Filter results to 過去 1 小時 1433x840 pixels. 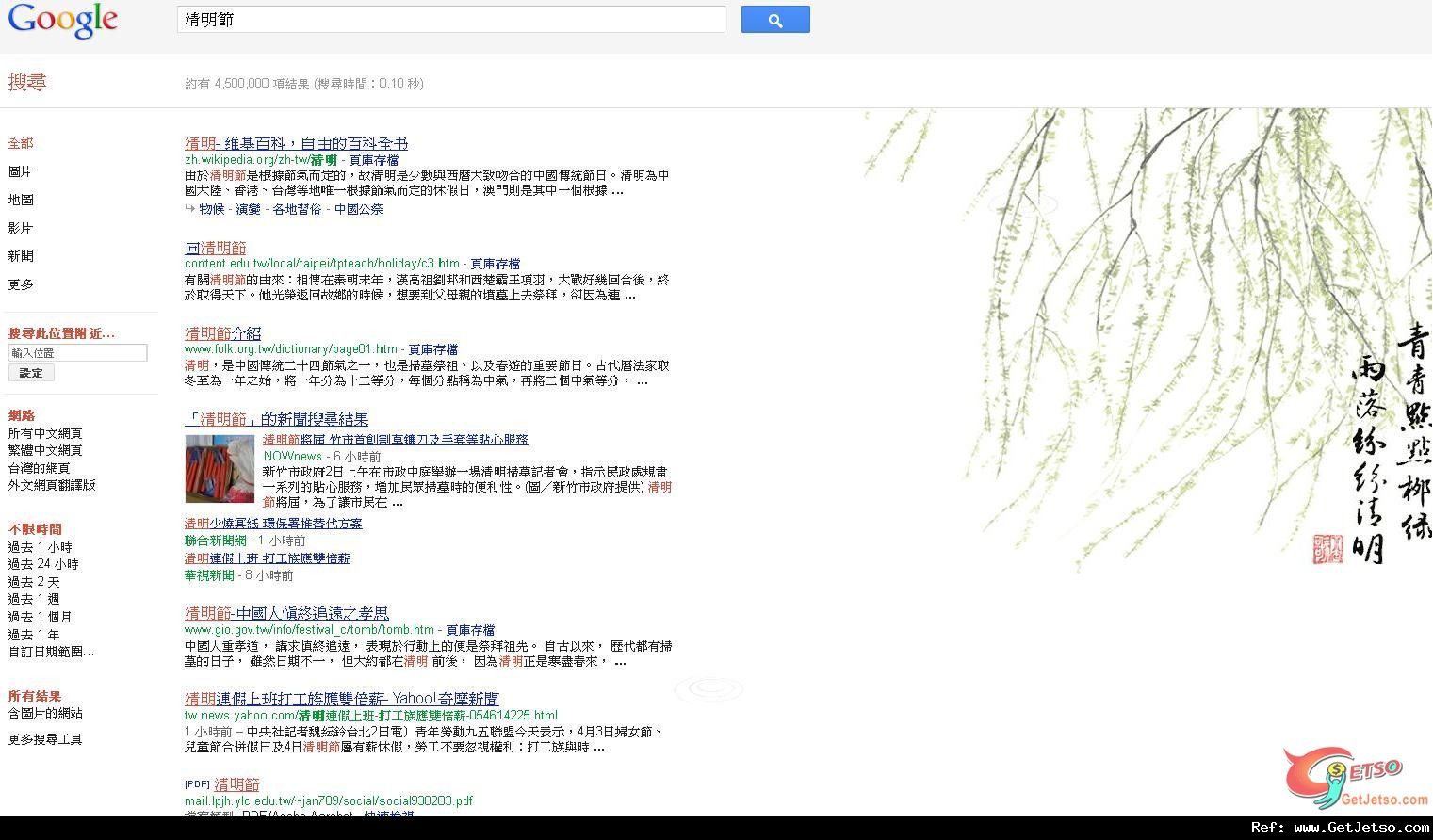tap(40, 547)
